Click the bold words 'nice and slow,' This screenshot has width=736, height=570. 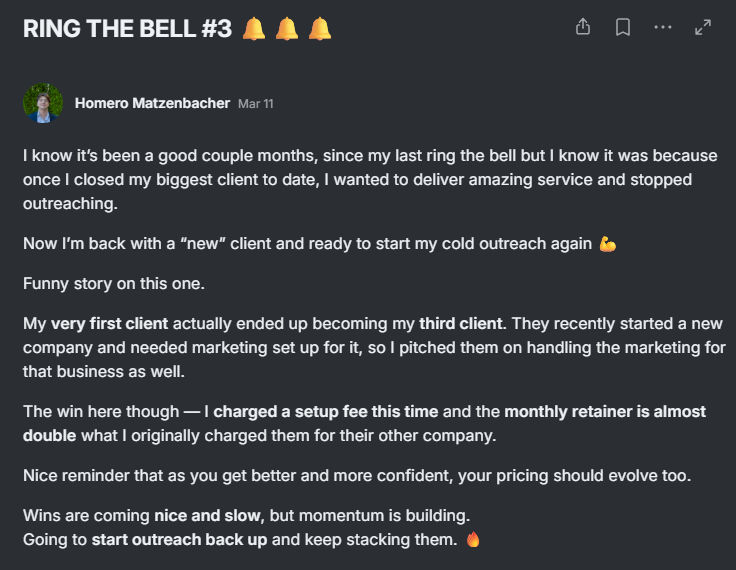click(209, 516)
